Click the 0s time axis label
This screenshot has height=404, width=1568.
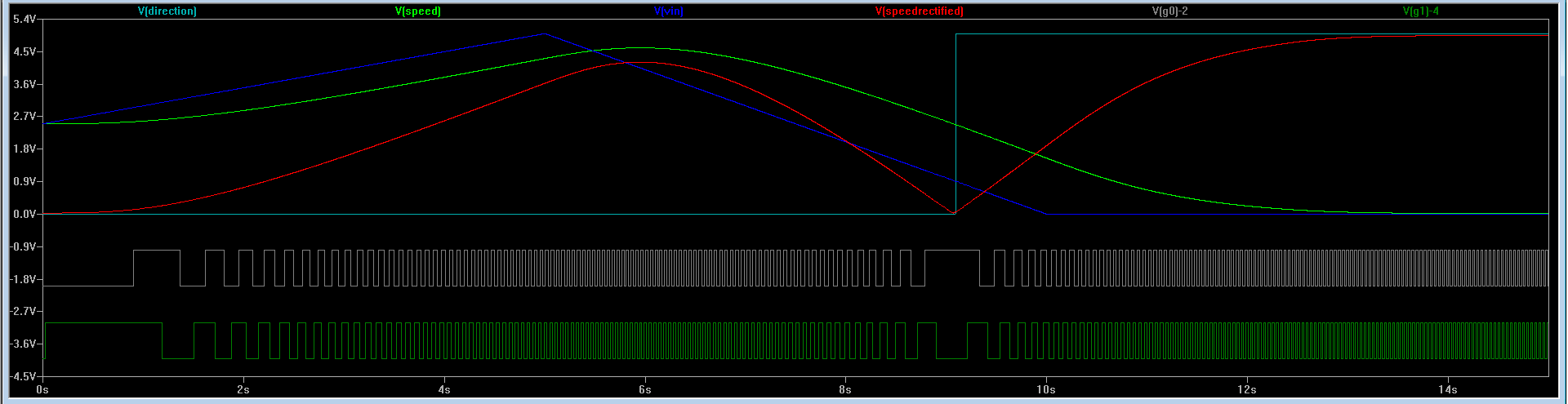(x=43, y=389)
